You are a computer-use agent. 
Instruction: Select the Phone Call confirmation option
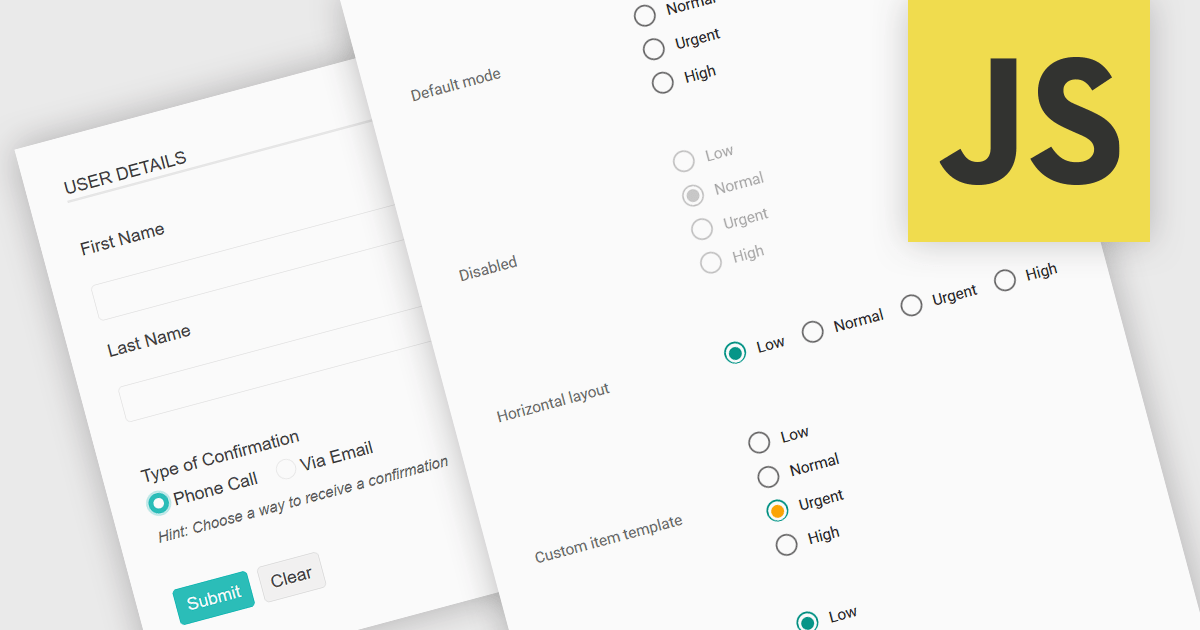[x=158, y=502]
